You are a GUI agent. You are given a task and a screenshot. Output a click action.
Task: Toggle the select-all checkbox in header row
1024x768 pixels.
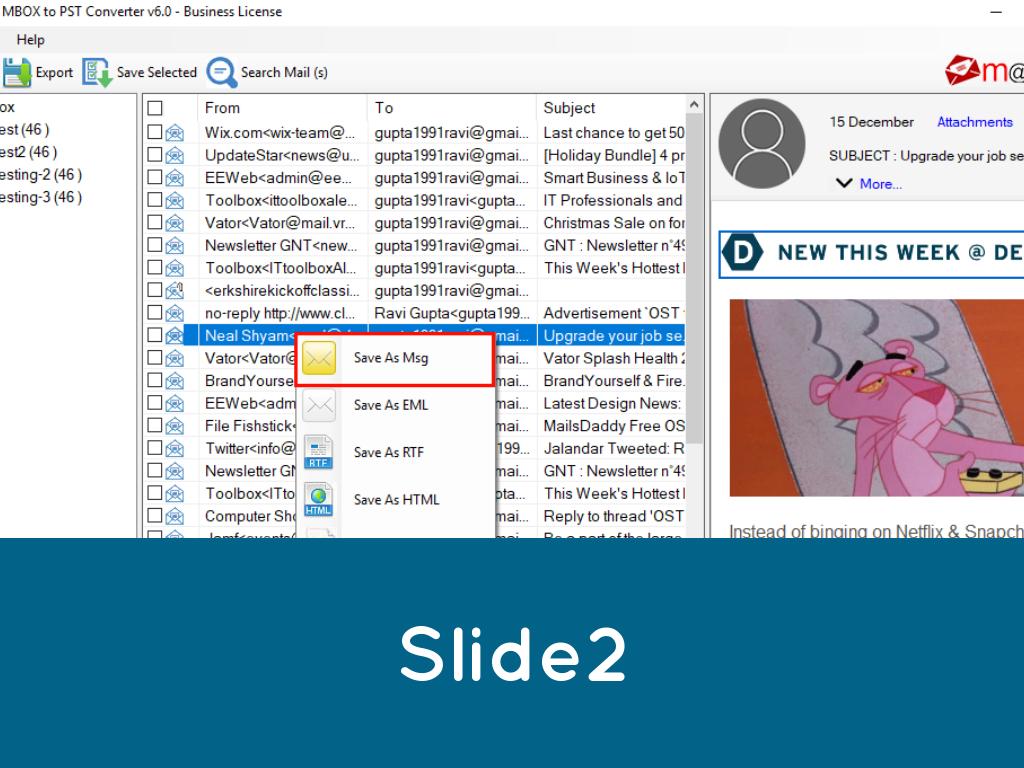(x=155, y=108)
